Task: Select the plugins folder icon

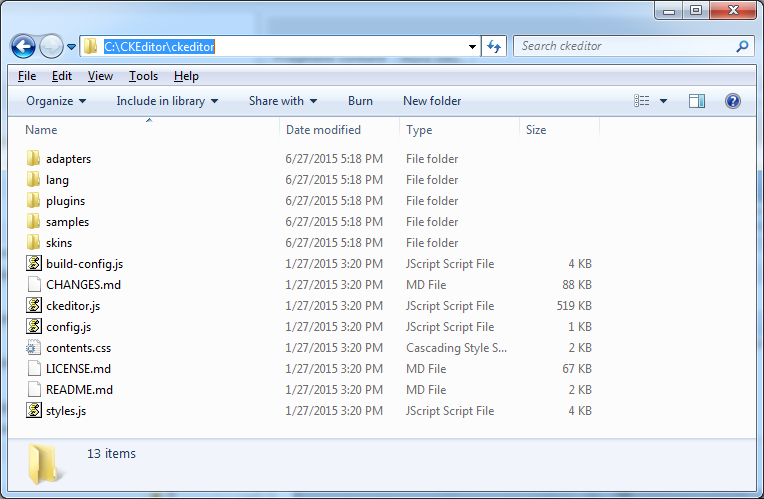Action: 33,200
